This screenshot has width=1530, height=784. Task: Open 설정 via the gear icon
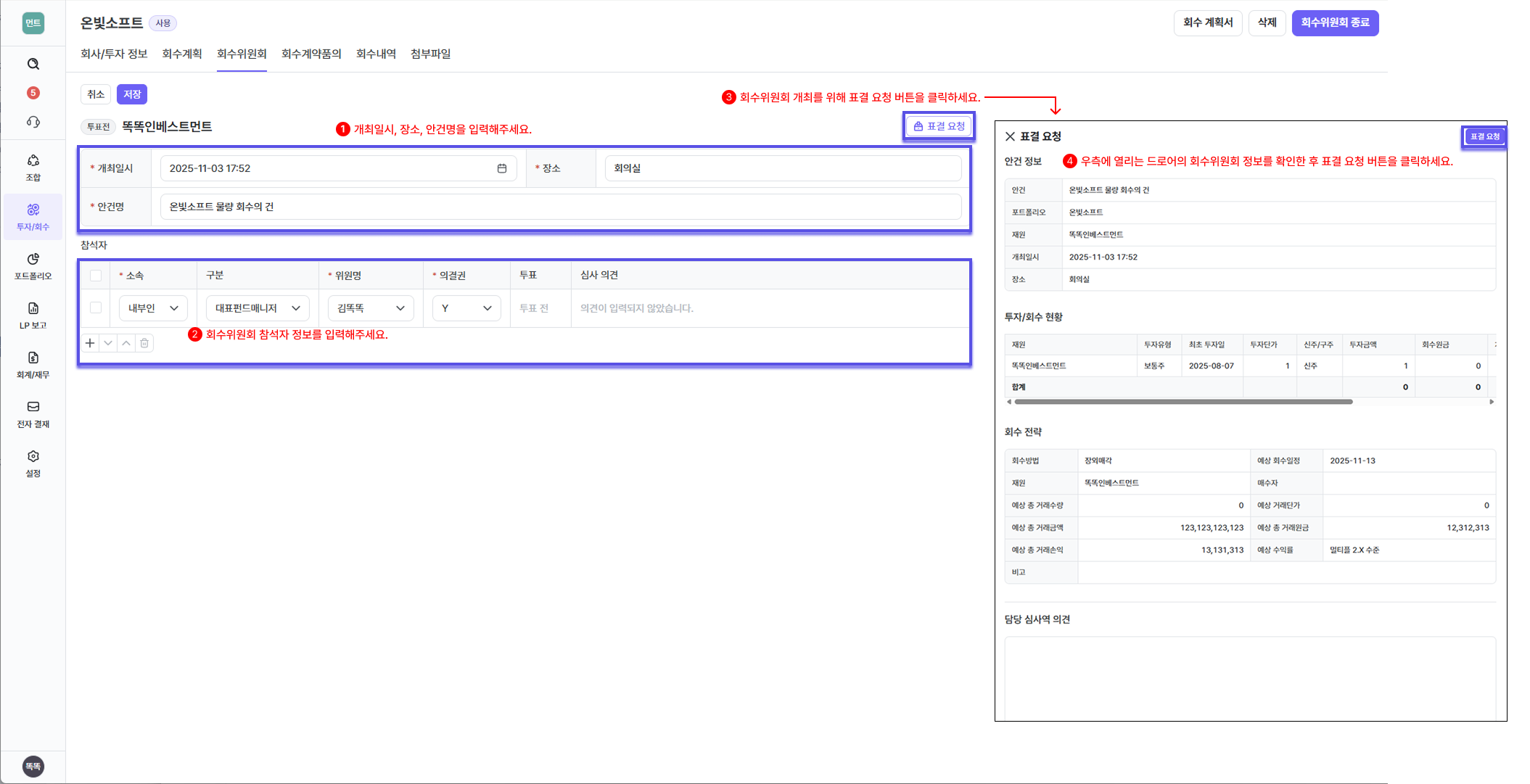coord(33,462)
